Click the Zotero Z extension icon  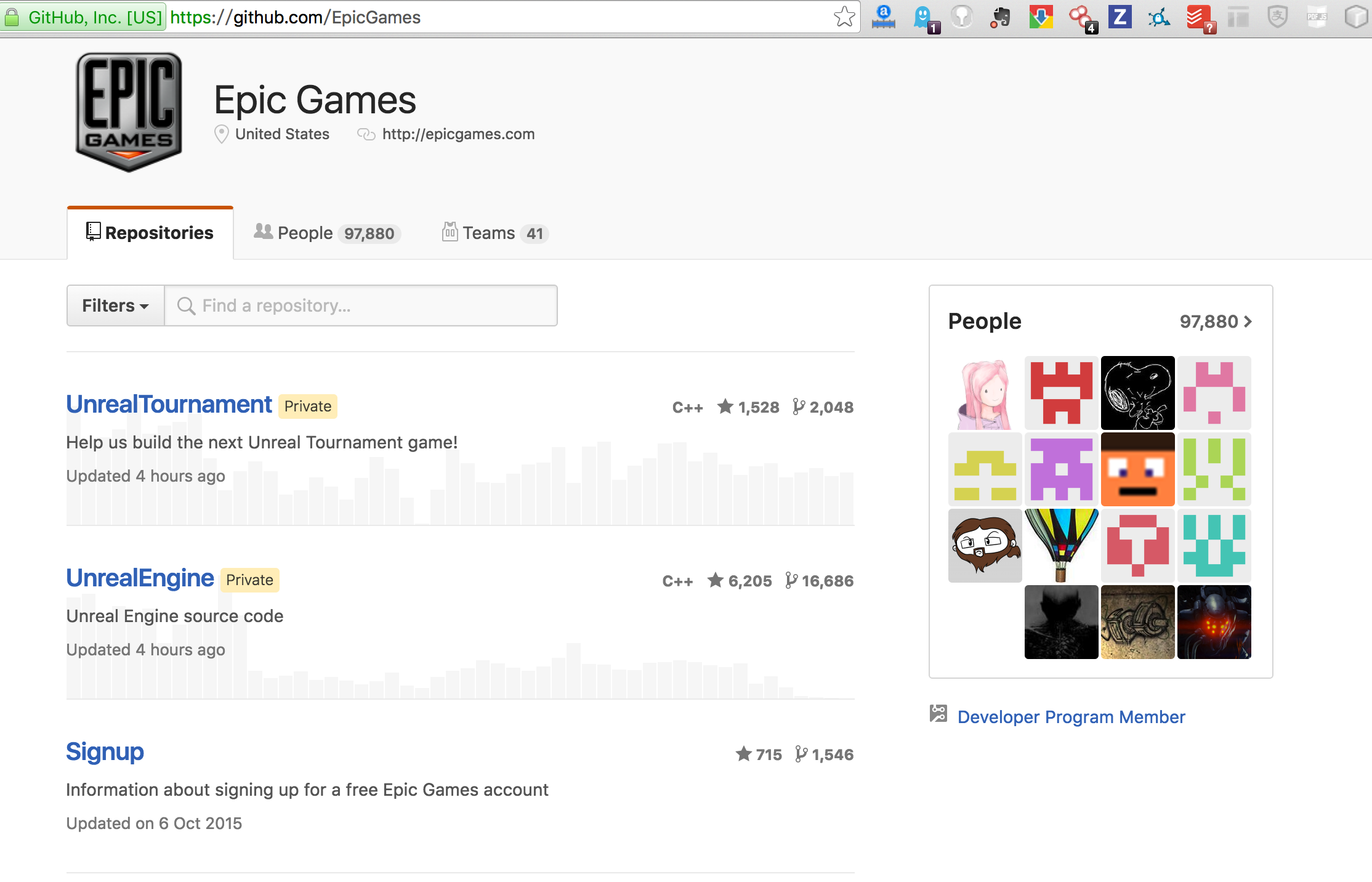pyautogui.click(x=1120, y=17)
